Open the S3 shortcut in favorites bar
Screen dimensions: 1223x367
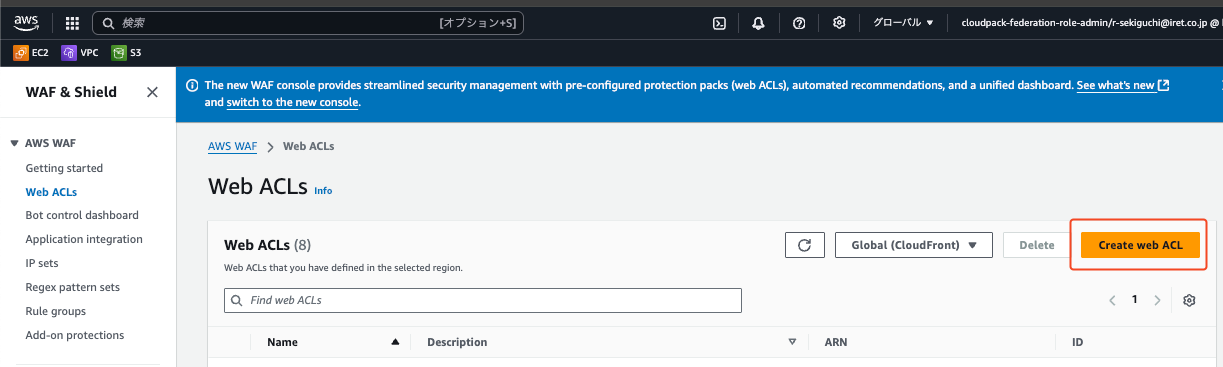[127, 52]
